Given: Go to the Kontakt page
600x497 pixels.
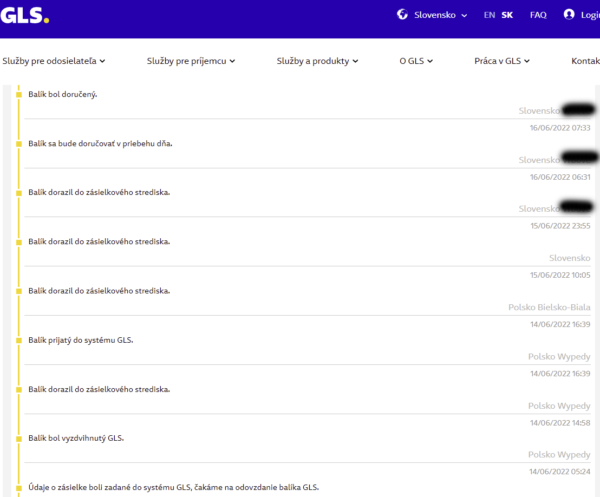Looking at the screenshot, I should coord(585,61).
